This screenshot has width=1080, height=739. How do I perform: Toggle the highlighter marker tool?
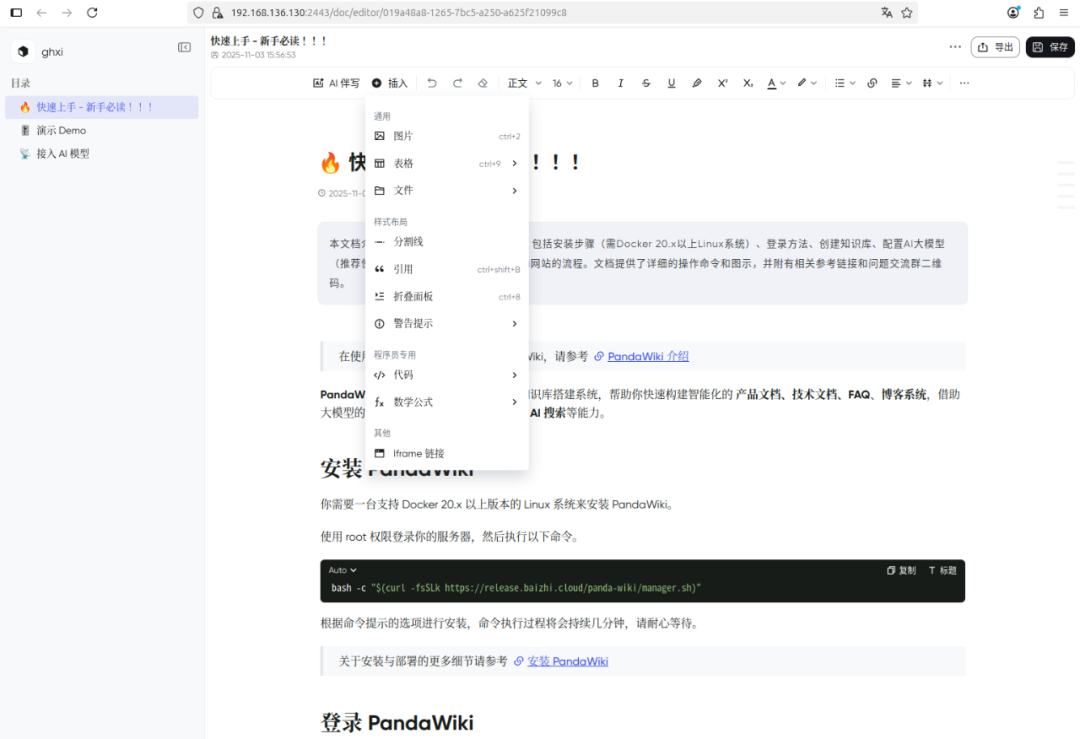[x=697, y=83]
